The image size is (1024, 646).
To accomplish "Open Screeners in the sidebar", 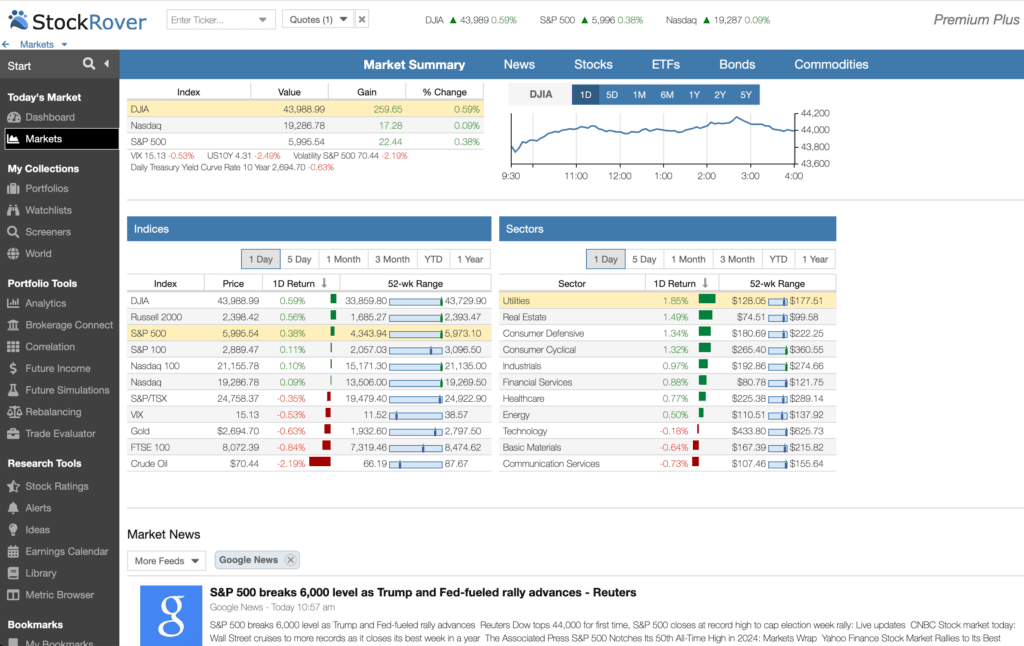I will (x=39, y=232).
